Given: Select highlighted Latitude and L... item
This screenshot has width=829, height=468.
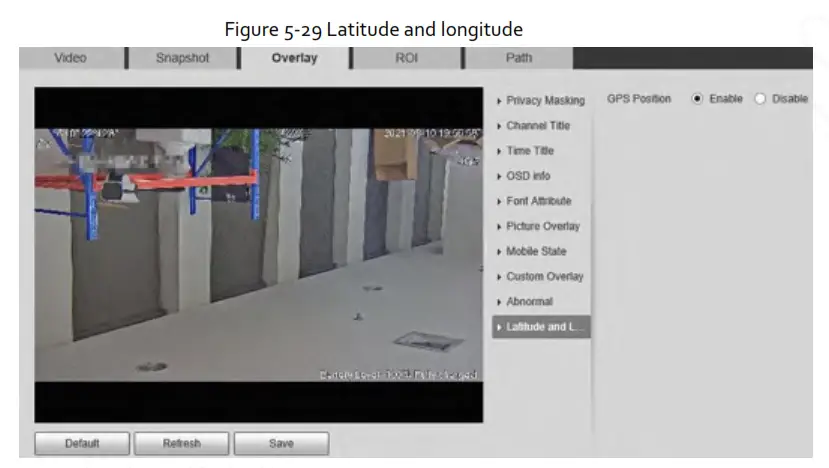Looking at the screenshot, I should [x=541, y=327].
